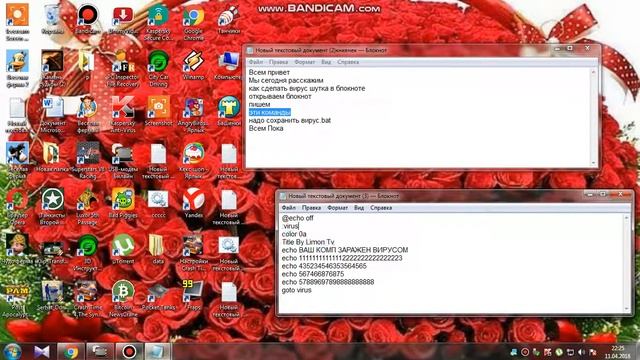Image resolution: width=640 pixels, height=360 pixels.
Task: Open the Opera browser desktop shortcut
Action: 17,207
